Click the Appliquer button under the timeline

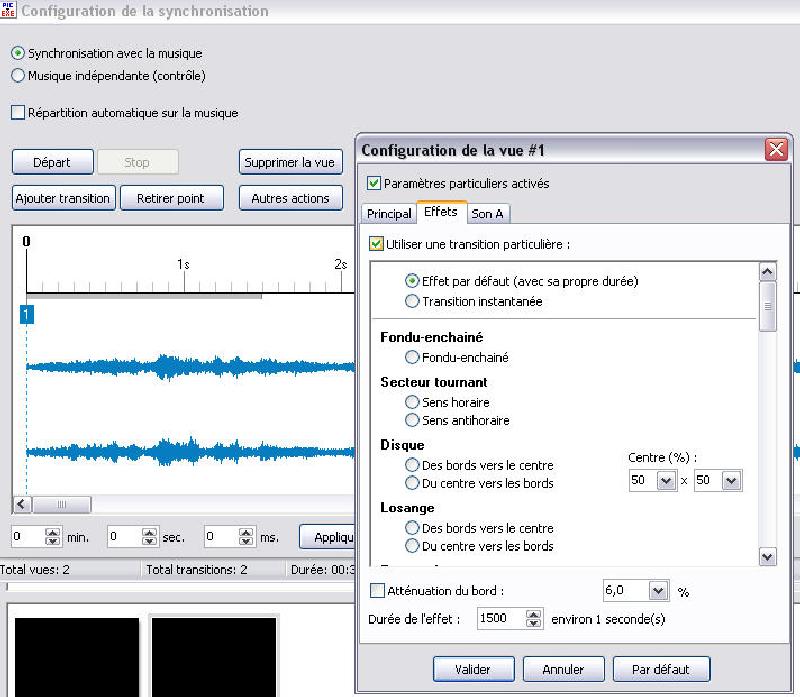(x=327, y=537)
